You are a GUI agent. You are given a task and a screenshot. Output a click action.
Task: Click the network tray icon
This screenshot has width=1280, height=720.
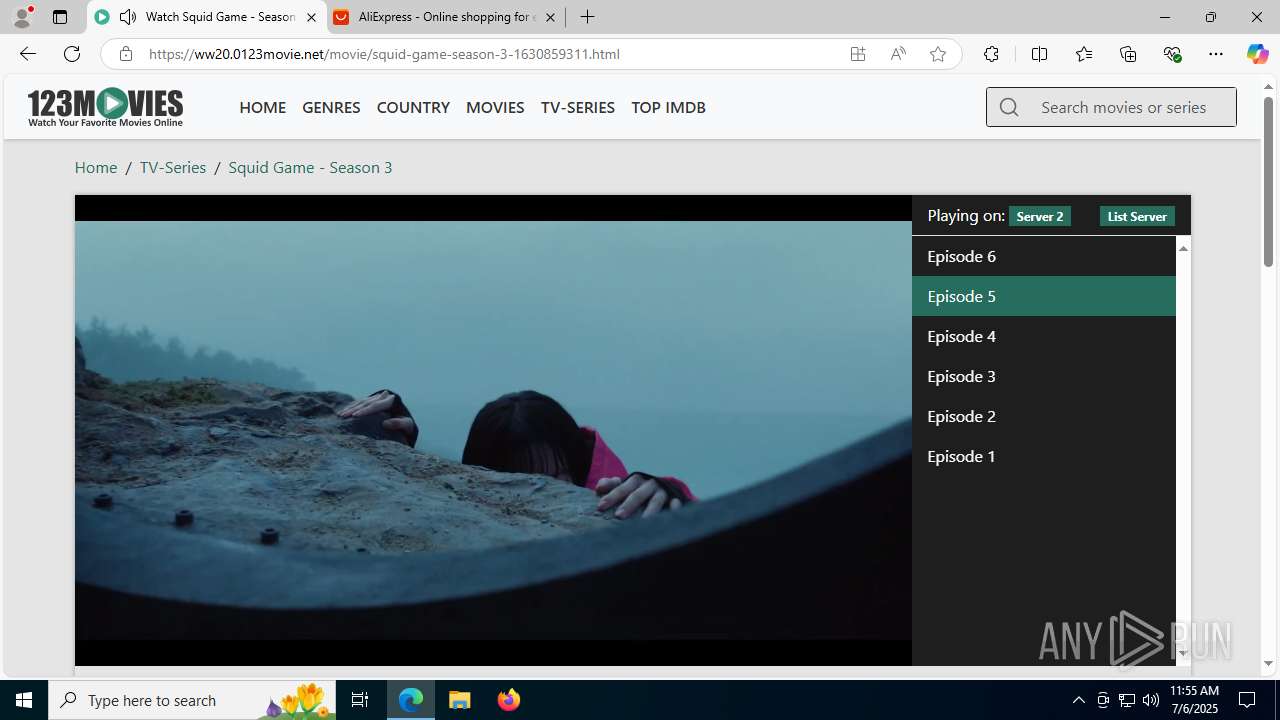point(1127,700)
